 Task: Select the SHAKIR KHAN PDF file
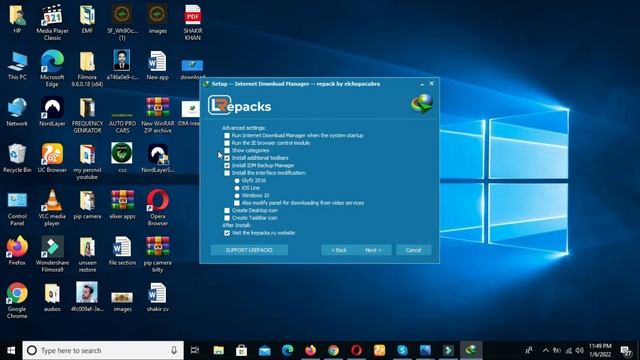point(193,22)
